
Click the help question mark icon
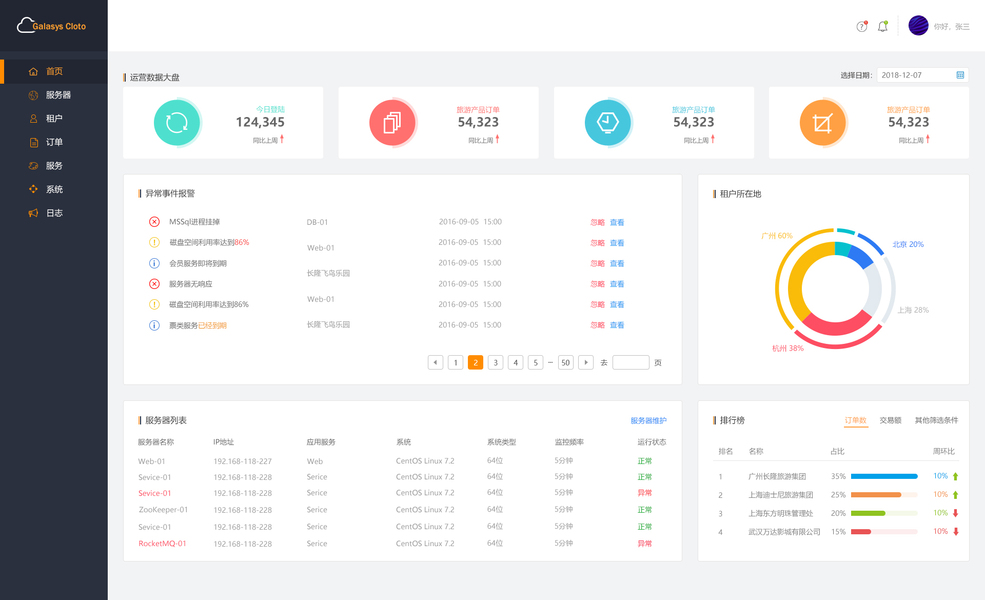coord(862,26)
